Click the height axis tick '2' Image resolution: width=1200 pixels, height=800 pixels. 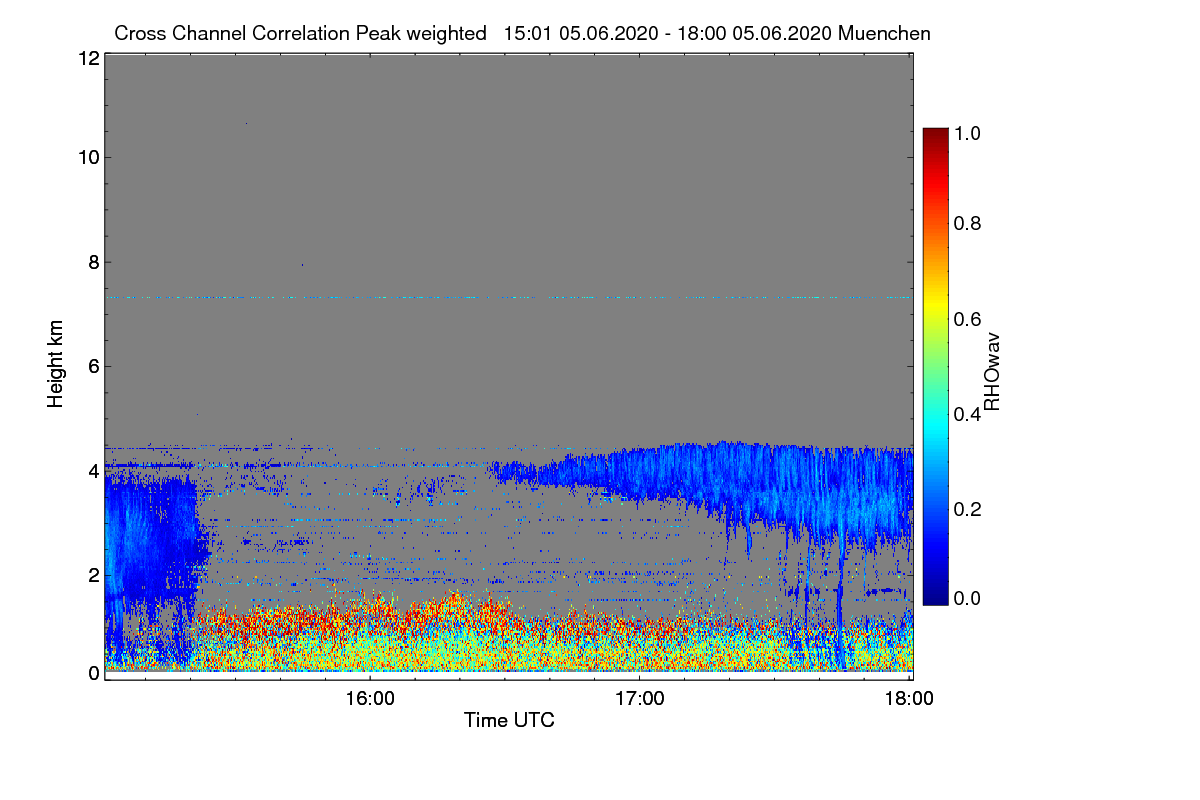point(93,575)
